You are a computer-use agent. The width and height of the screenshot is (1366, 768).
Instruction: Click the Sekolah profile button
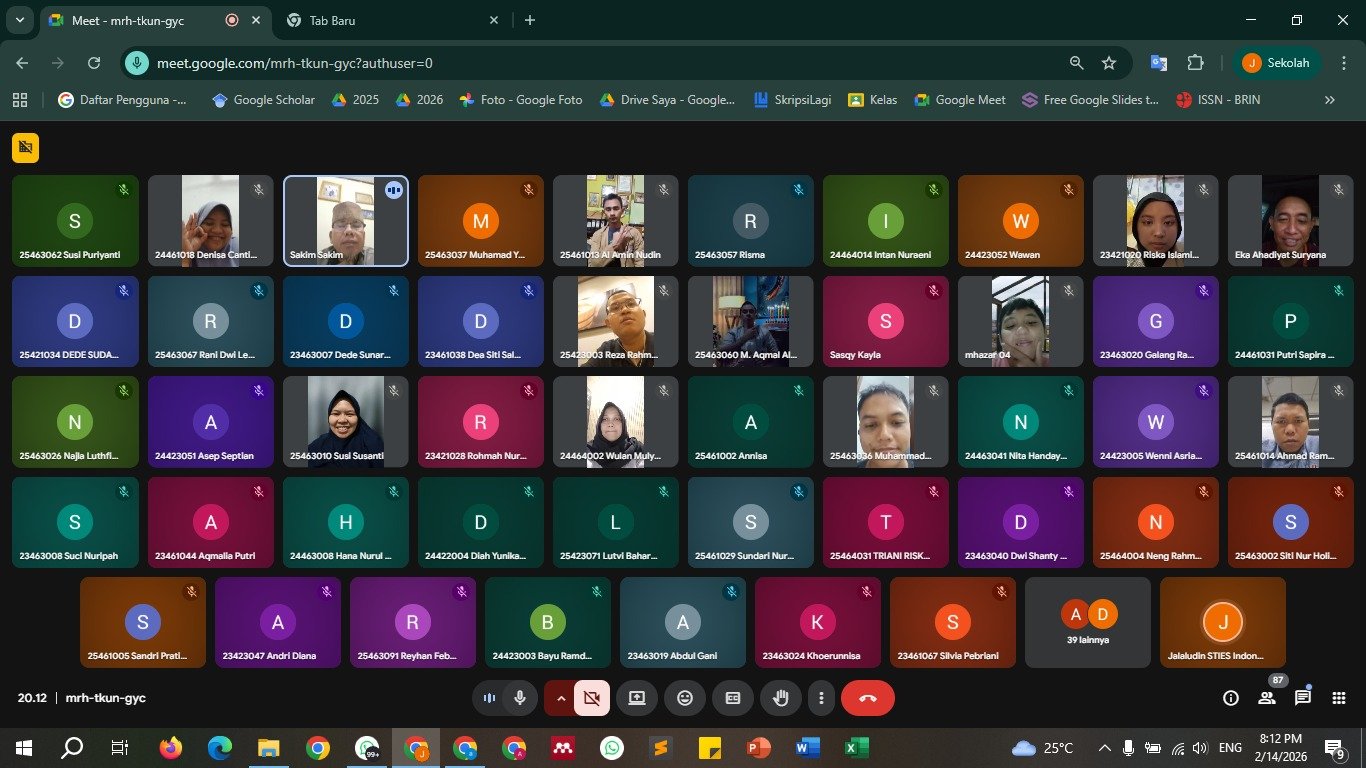coord(1277,63)
